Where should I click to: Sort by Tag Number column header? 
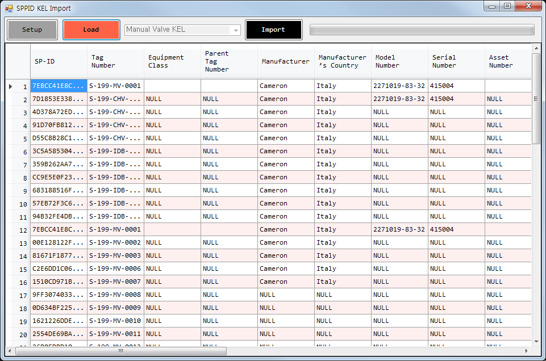coord(116,61)
